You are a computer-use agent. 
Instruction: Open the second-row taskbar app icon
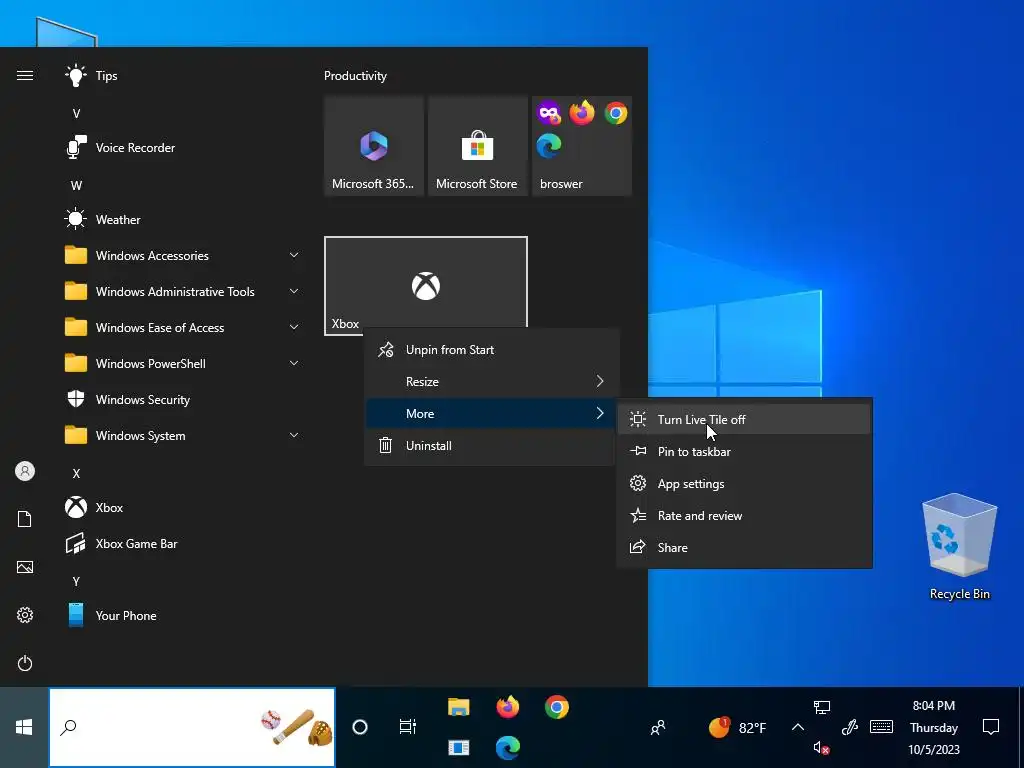(x=458, y=747)
